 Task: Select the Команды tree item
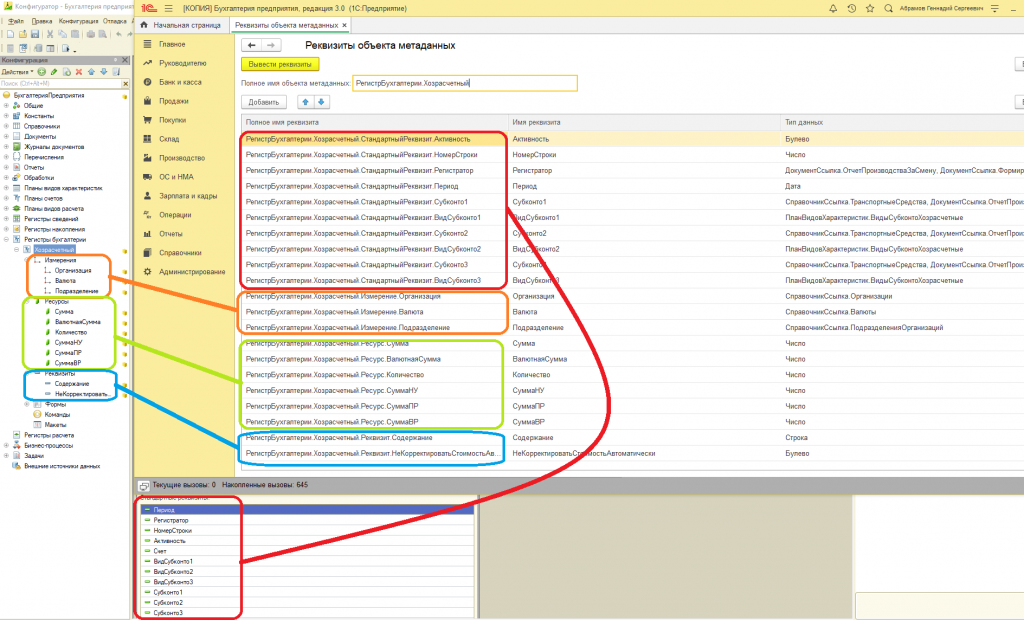pos(57,414)
